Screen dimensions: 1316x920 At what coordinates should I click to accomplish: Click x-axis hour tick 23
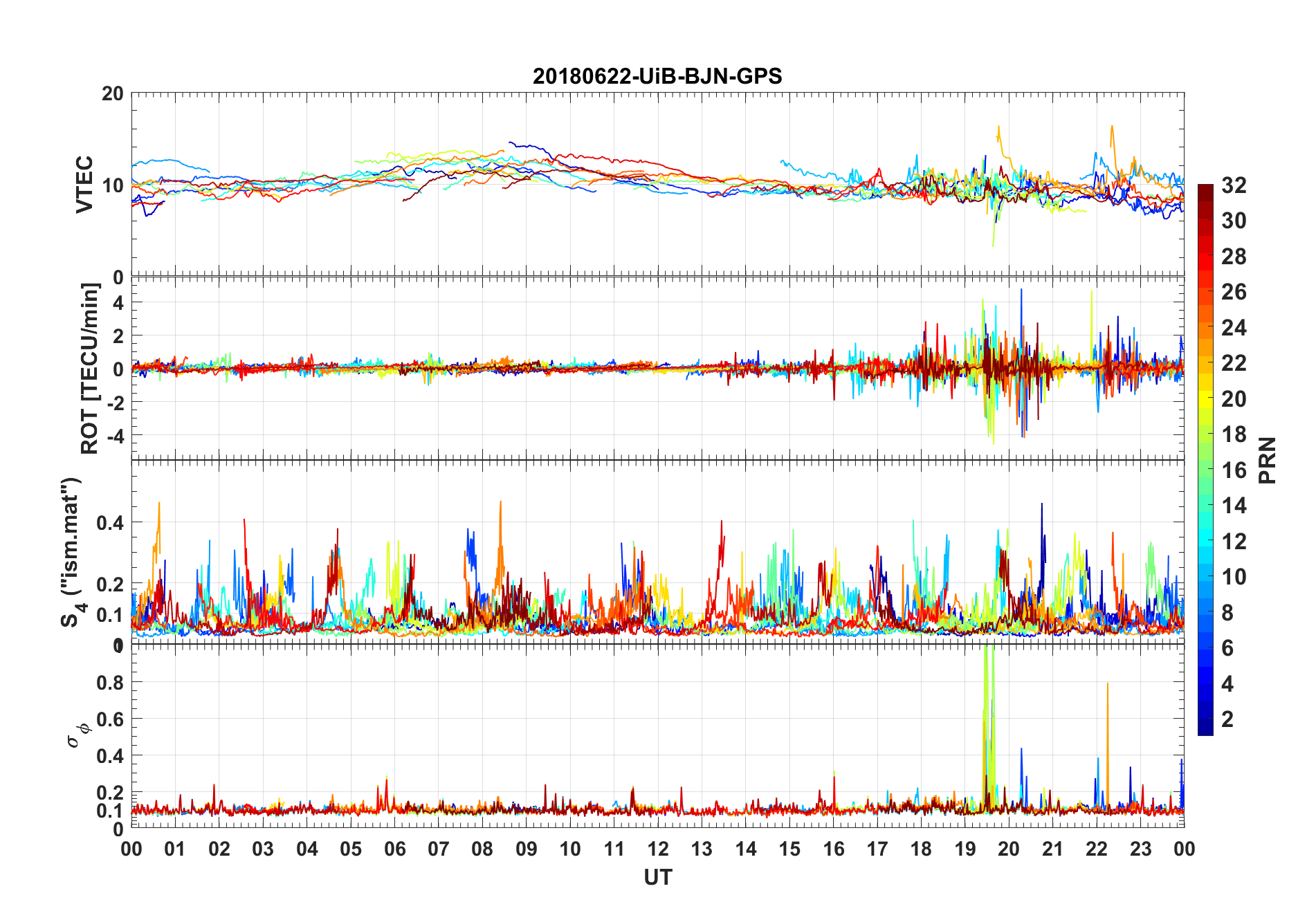pyautogui.click(x=1140, y=849)
